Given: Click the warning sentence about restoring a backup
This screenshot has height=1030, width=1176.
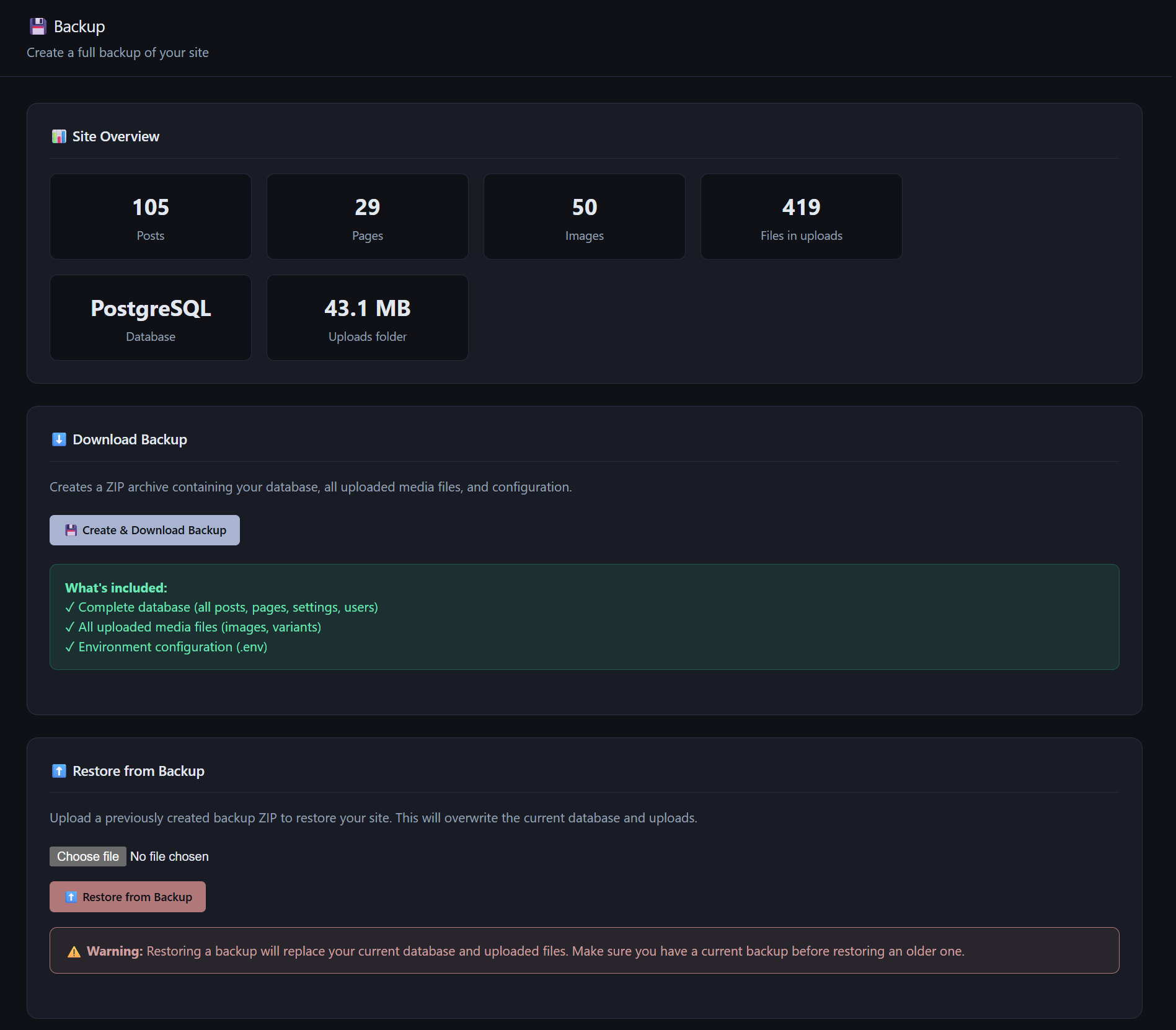Looking at the screenshot, I should 555,951.
